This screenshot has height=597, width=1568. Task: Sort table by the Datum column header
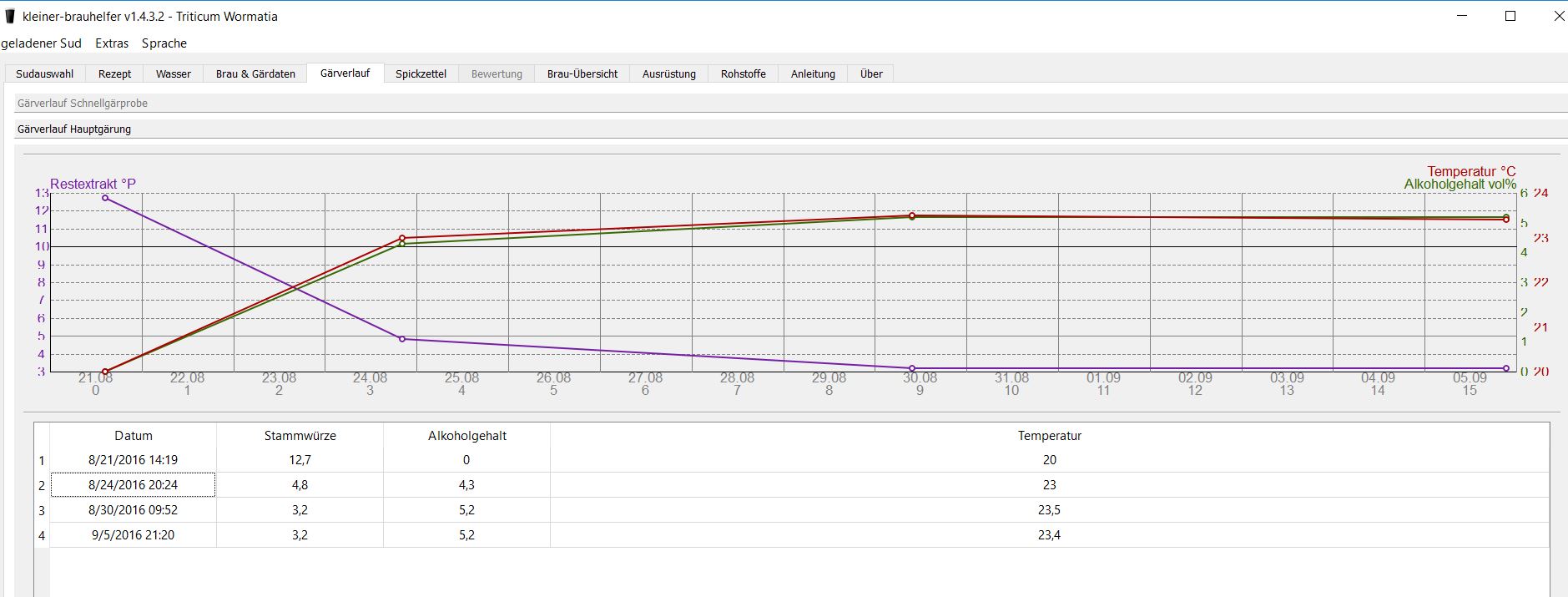pyautogui.click(x=134, y=435)
